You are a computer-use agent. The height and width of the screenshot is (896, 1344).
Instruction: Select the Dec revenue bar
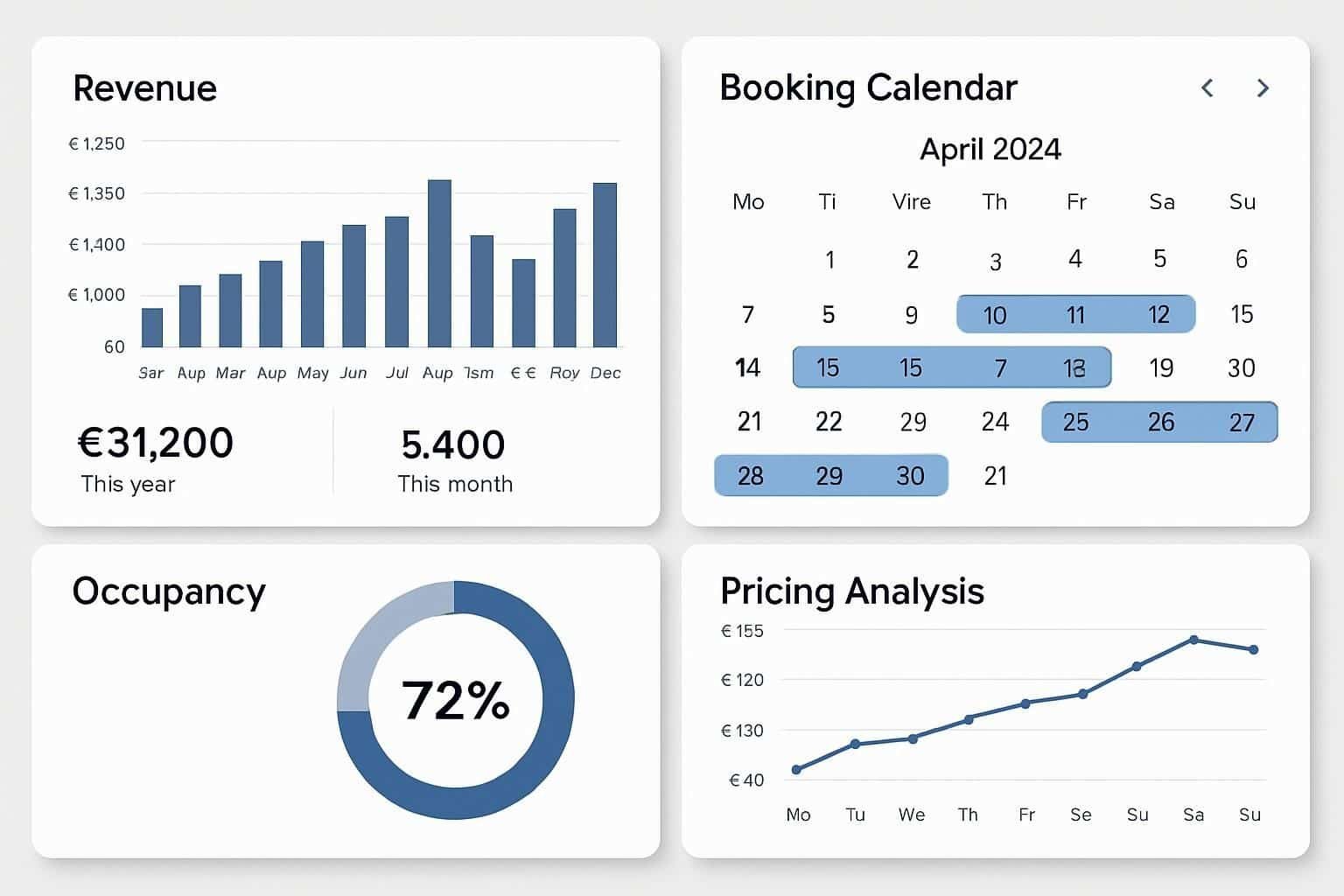(605, 264)
